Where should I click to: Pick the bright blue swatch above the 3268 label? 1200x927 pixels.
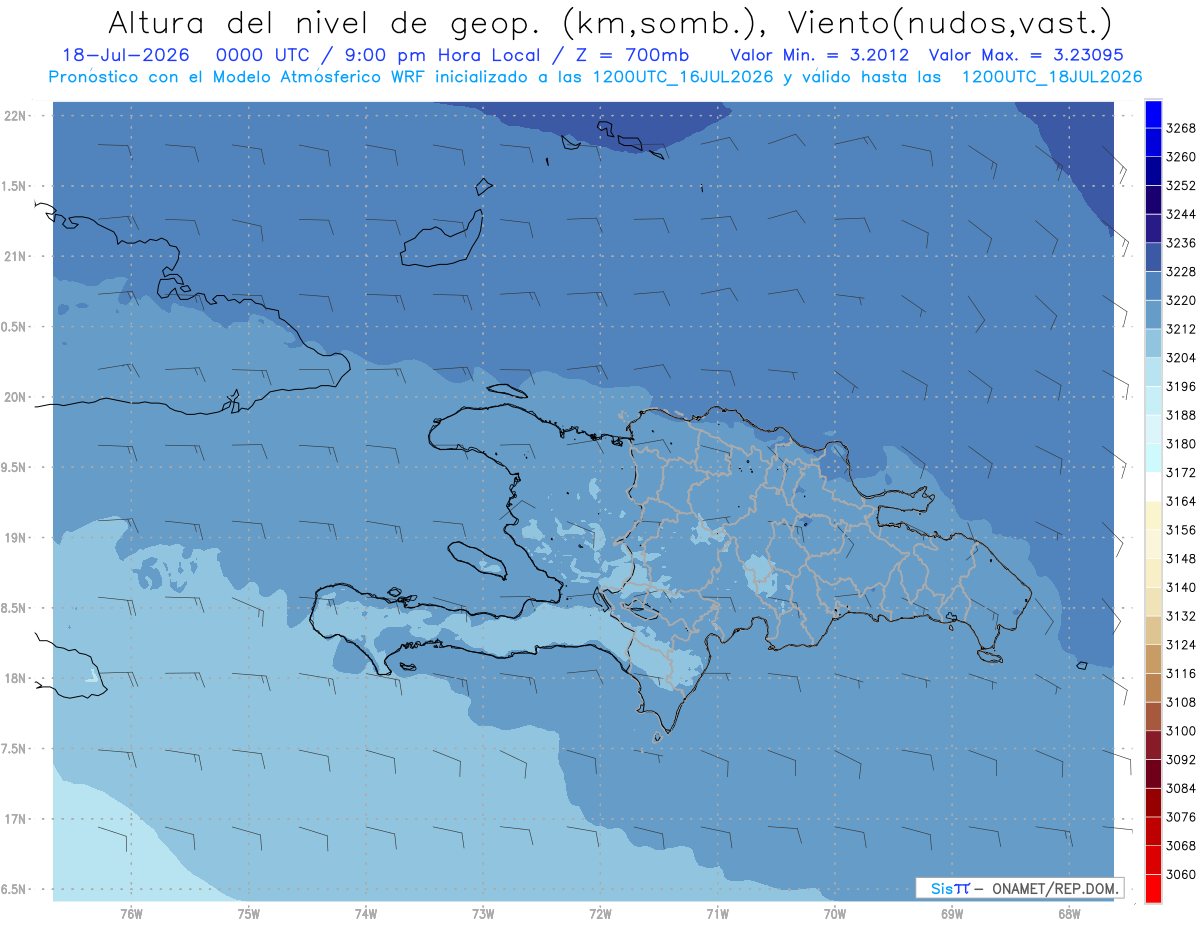pyautogui.click(x=1153, y=114)
